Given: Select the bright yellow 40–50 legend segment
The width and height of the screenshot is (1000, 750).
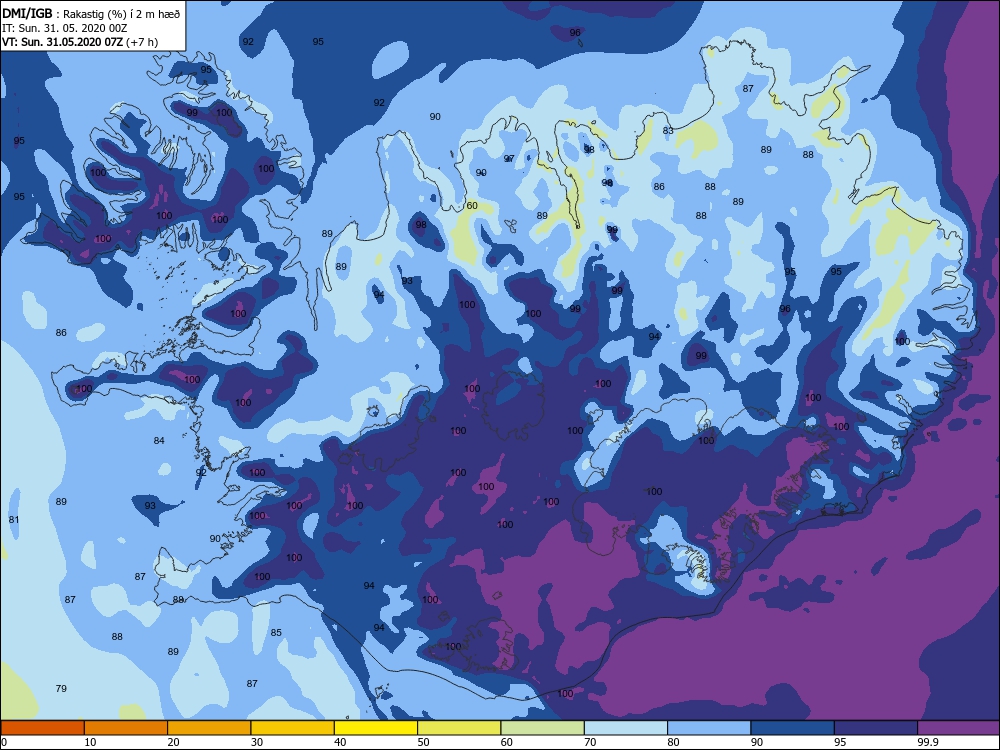Looking at the screenshot, I should (376, 728).
